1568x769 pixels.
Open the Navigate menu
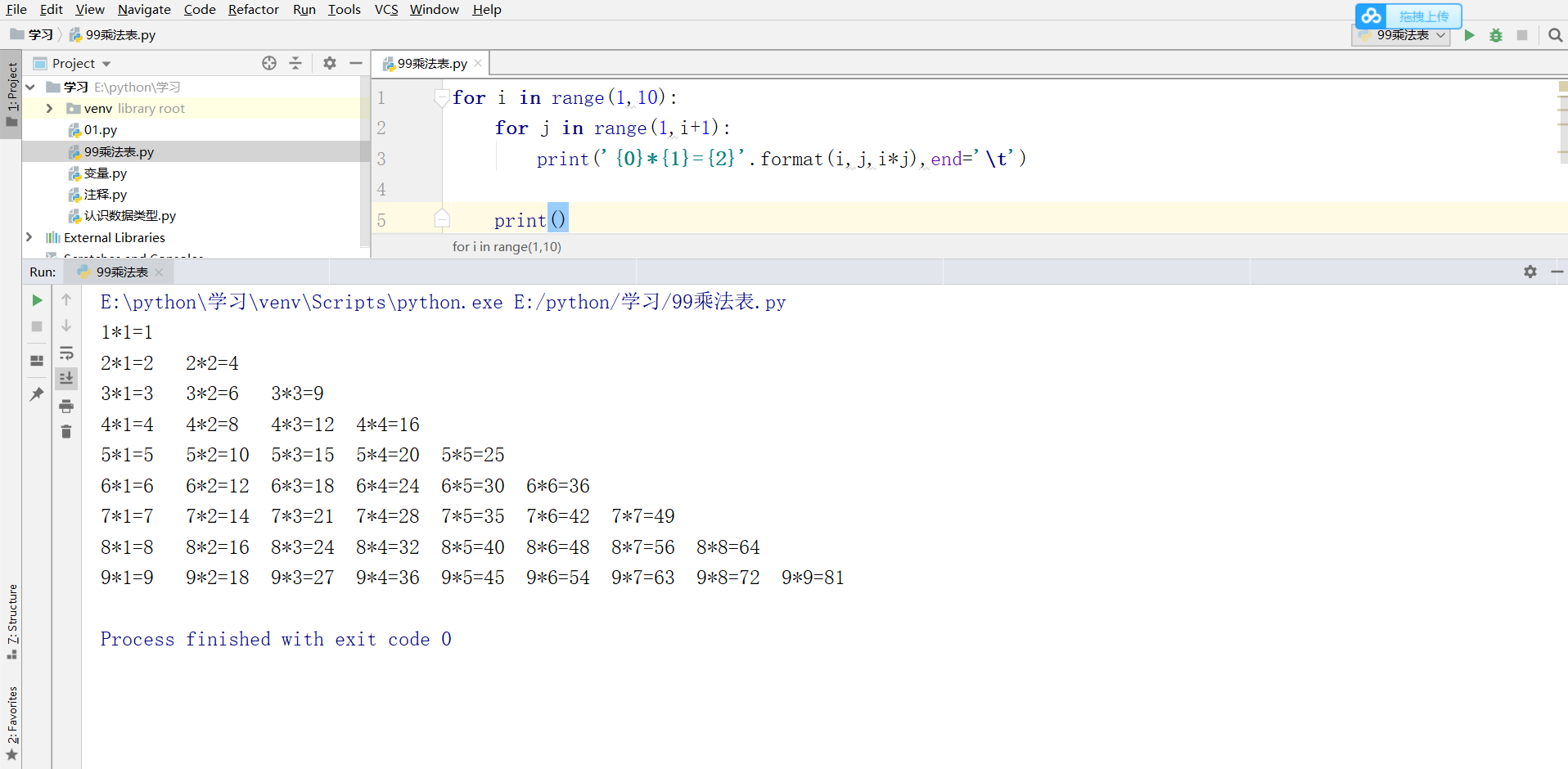coord(144,9)
